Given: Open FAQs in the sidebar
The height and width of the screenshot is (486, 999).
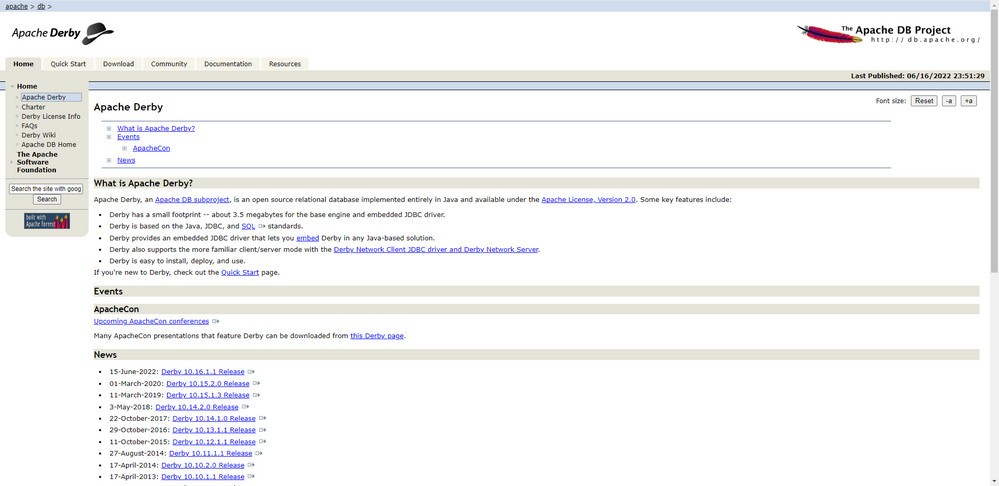Looking at the screenshot, I should pyautogui.click(x=29, y=126).
